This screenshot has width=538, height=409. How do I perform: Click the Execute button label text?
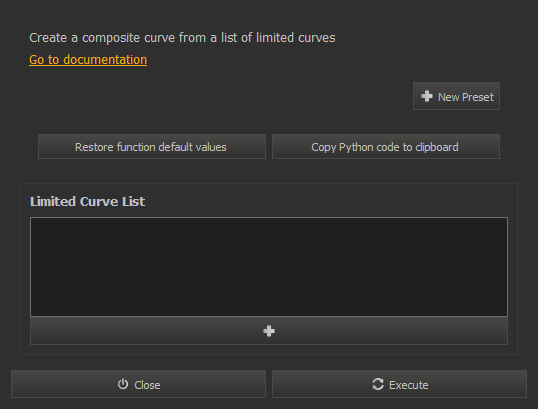point(408,385)
